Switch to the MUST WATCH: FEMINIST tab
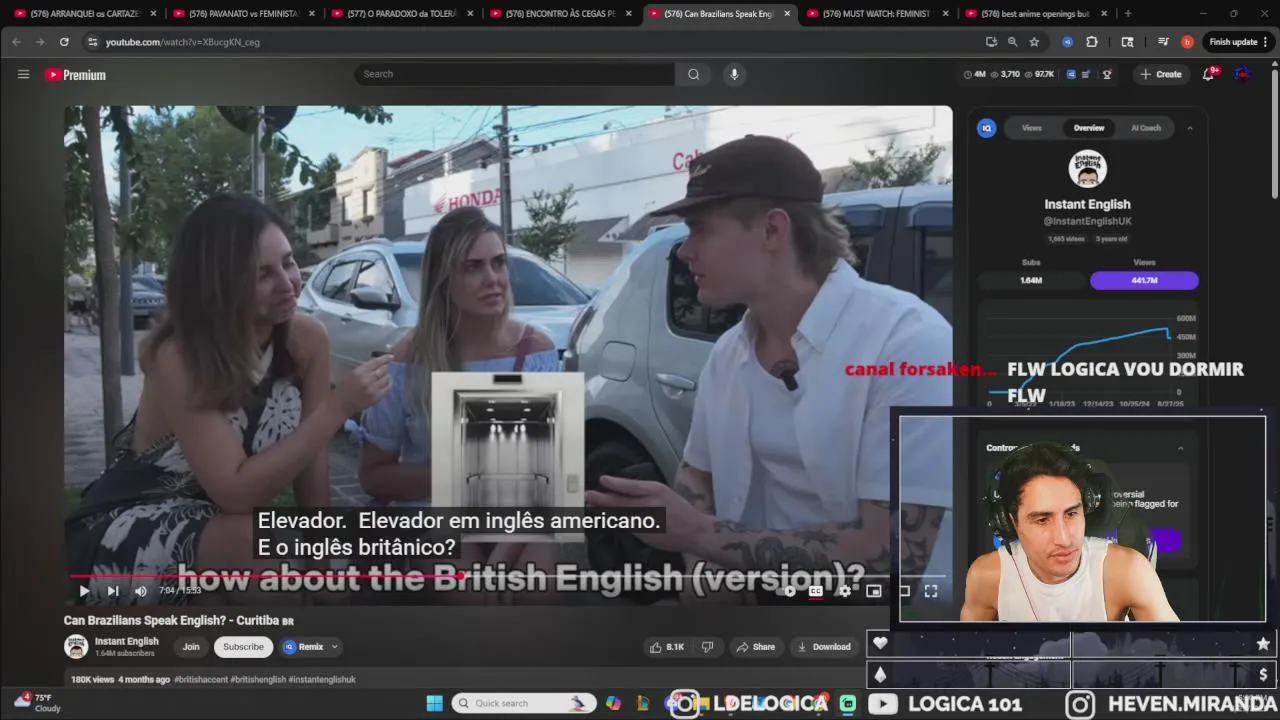 pyautogui.click(x=877, y=14)
